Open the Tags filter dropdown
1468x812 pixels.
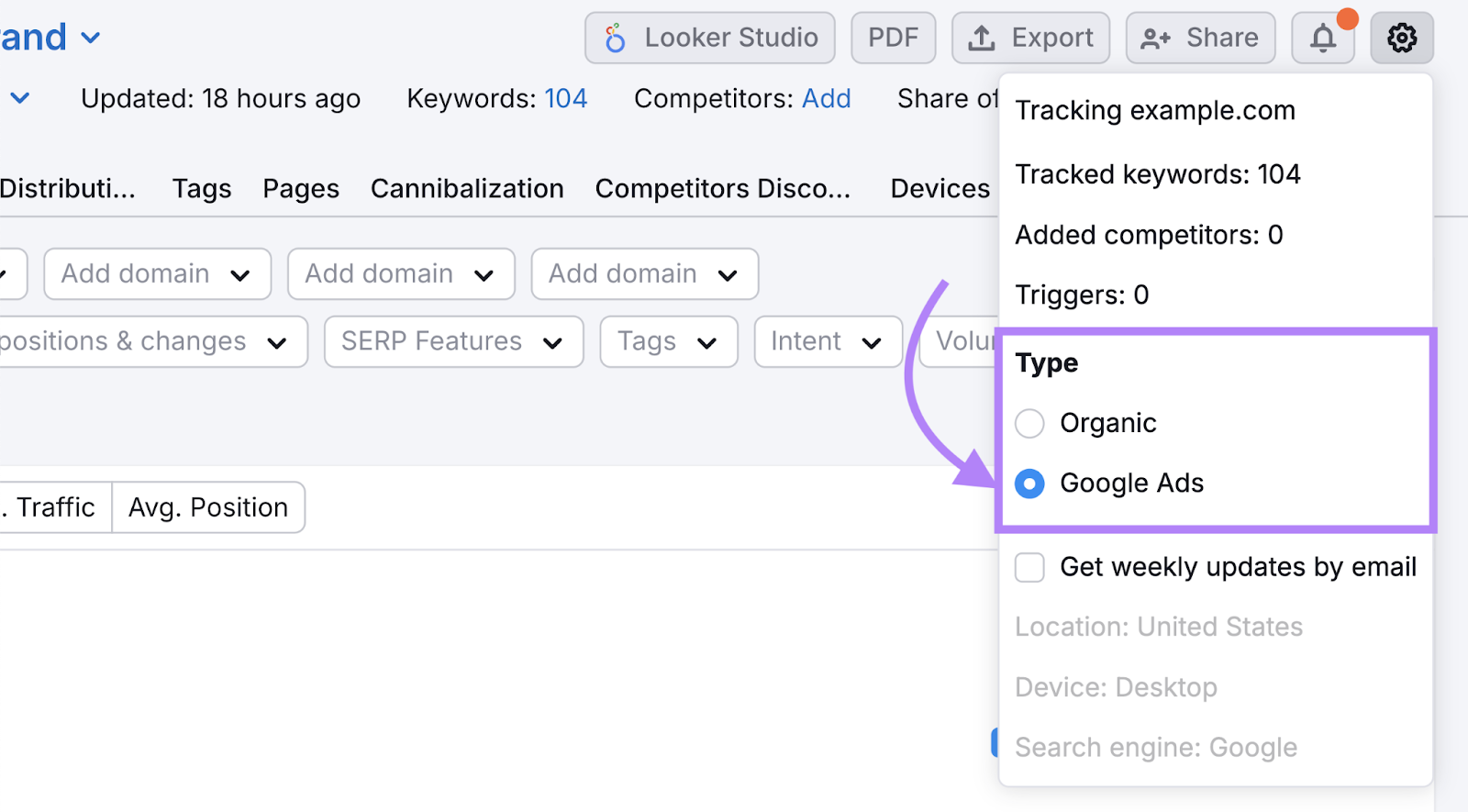click(x=668, y=341)
